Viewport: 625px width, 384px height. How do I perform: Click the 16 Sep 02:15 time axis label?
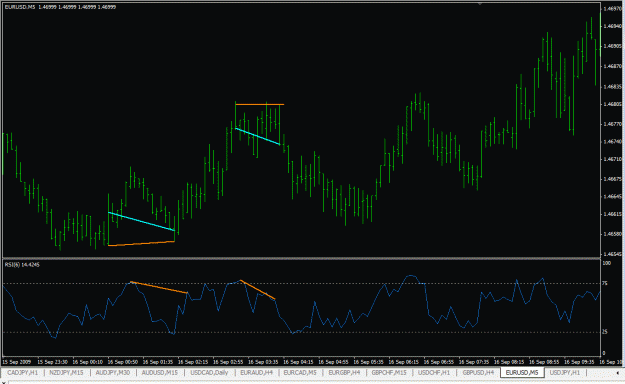coord(193,362)
